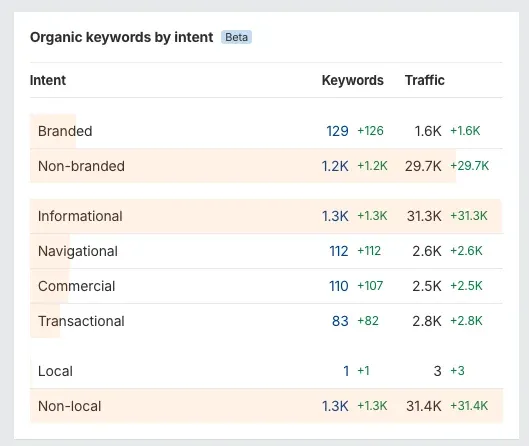Open Non-branded keywords count 1.2K

[335, 166]
